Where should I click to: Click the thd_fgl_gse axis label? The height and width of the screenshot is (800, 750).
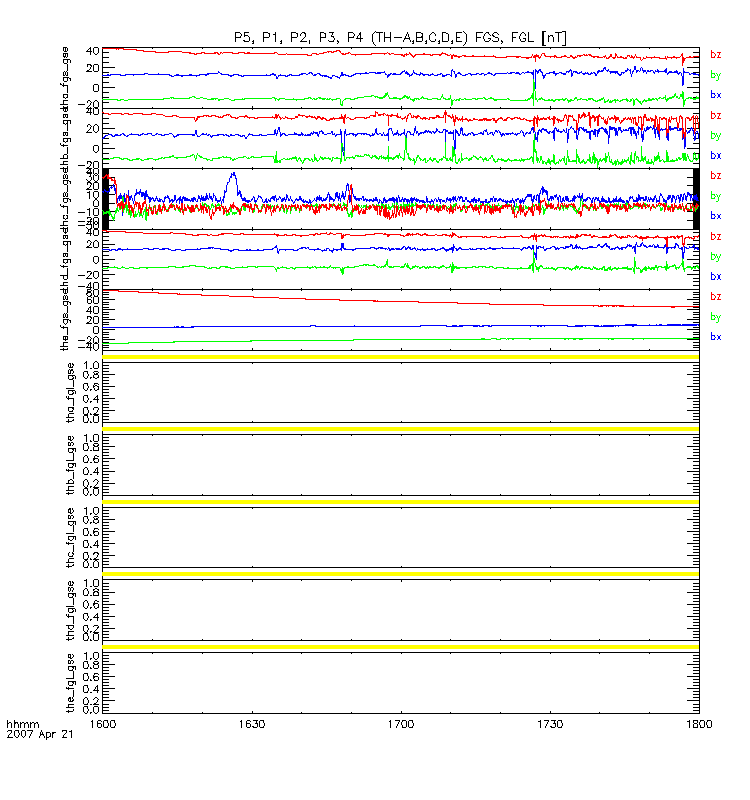70,611
